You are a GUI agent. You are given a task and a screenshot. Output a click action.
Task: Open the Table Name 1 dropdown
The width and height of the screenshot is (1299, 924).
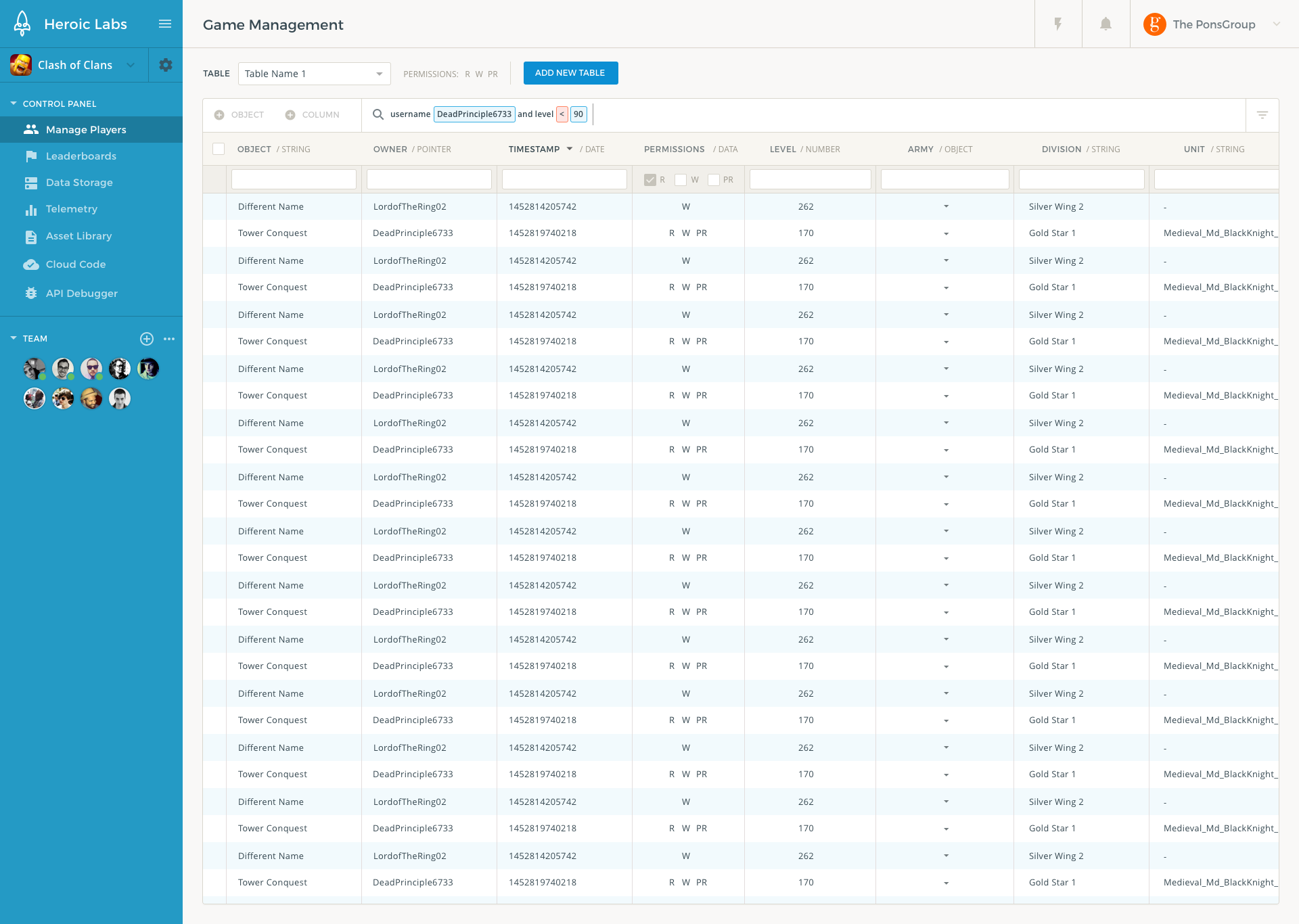314,74
